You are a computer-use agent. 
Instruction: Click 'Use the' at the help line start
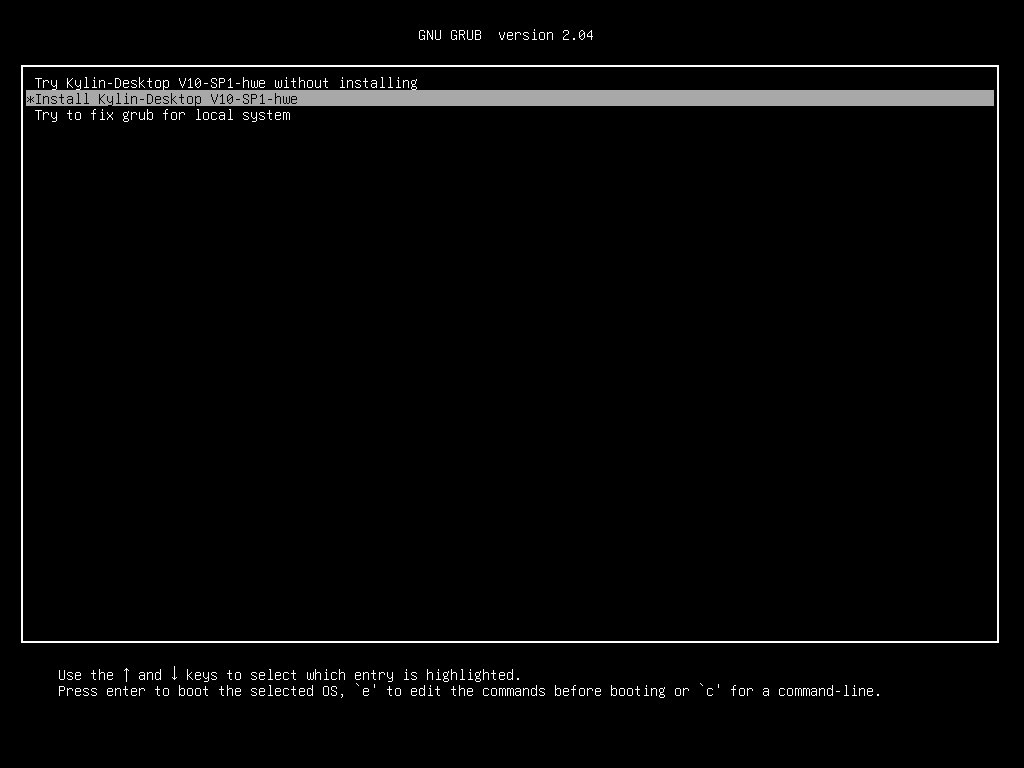[86, 675]
